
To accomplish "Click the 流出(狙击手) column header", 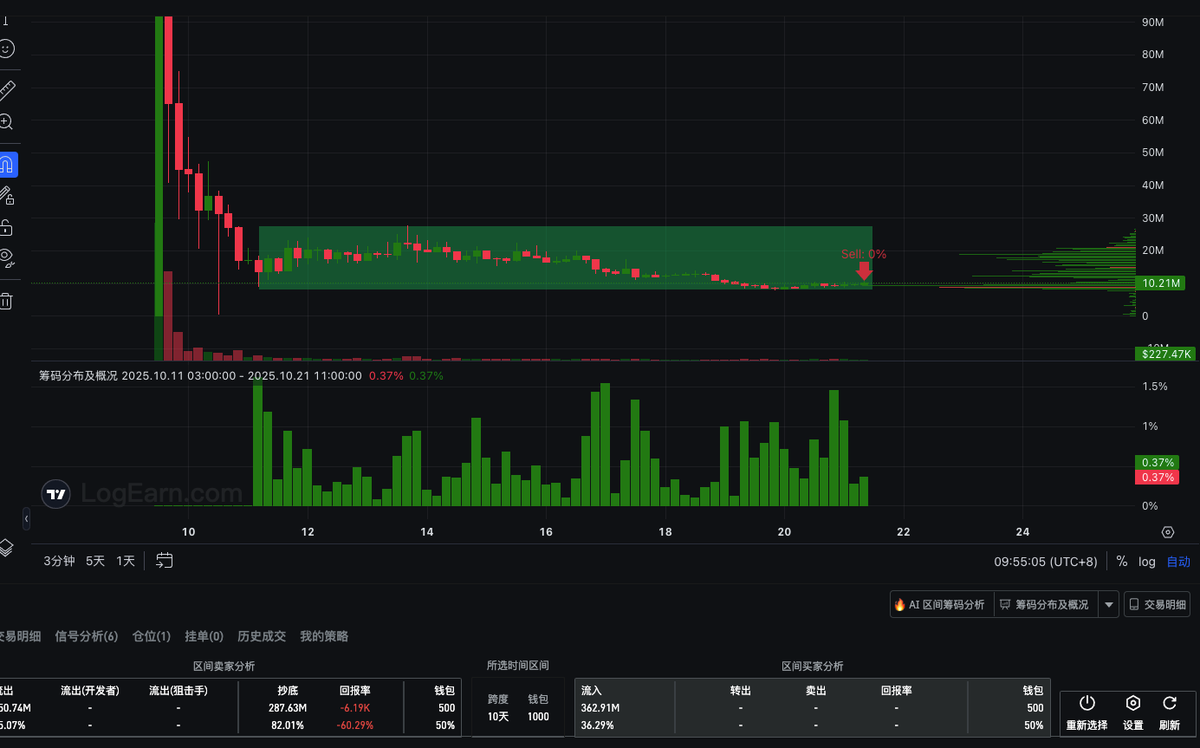I will [x=178, y=690].
